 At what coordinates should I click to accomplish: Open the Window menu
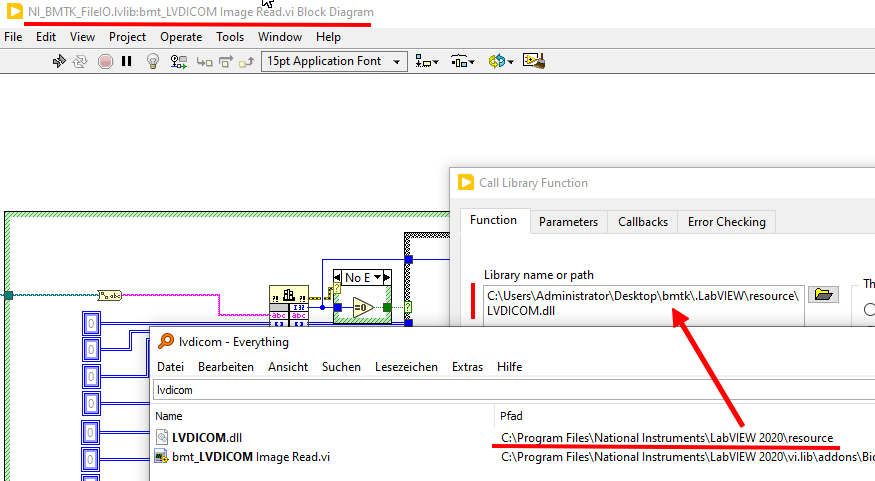(280, 37)
